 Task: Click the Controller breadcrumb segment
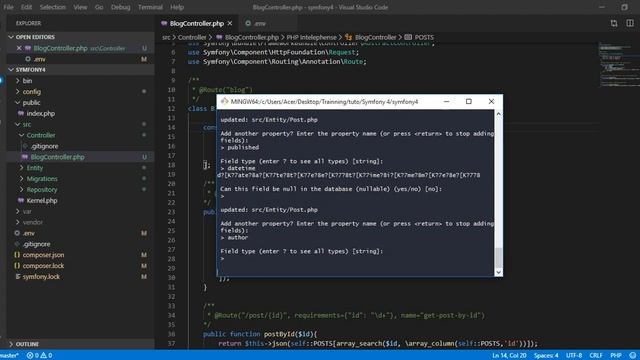tap(192, 37)
